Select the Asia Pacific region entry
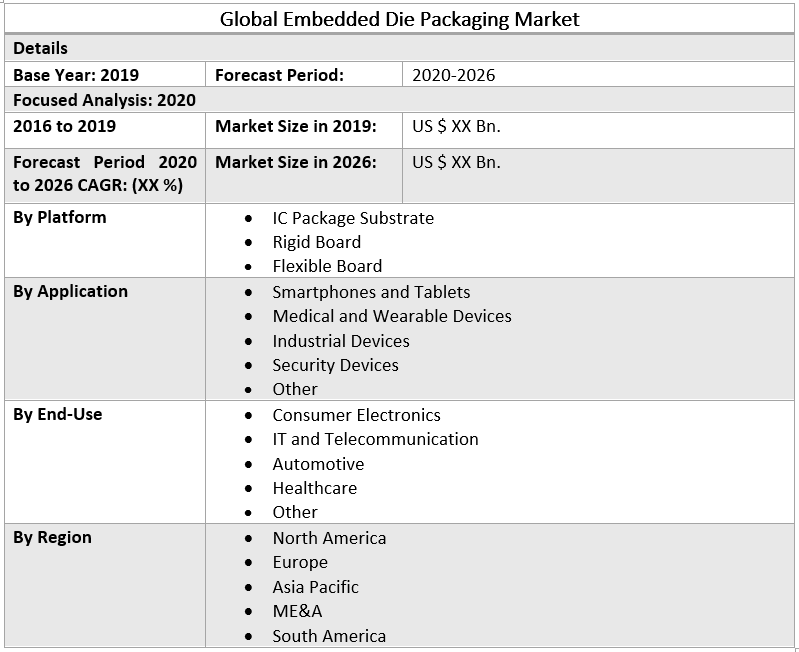 tap(315, 587)
